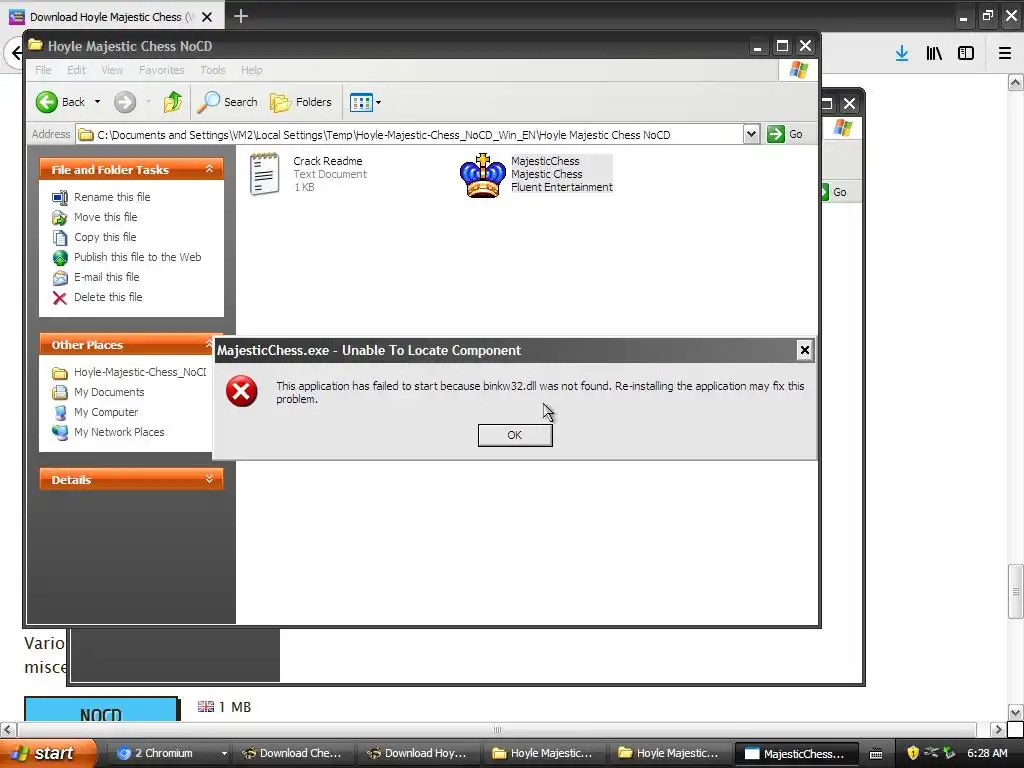
Task: Click the 6:28 AM system clock
Action: click(x=987, y=753)
